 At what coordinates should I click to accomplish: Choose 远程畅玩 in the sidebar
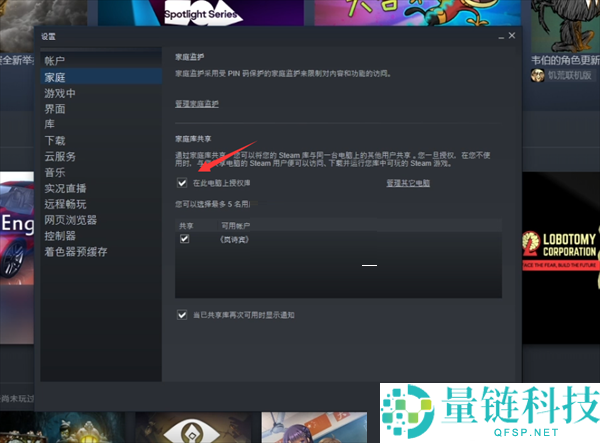[65, 204]
